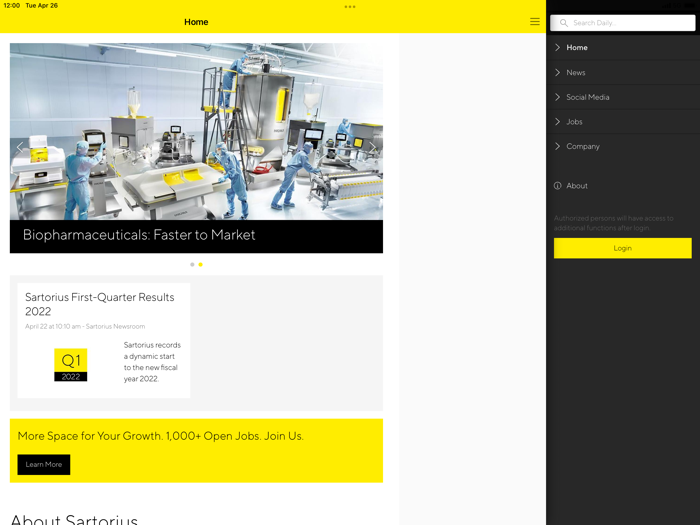Click the 'April 22 at 10:10 am' dateline
The image size is (700, 525).
tap(85, 326)
